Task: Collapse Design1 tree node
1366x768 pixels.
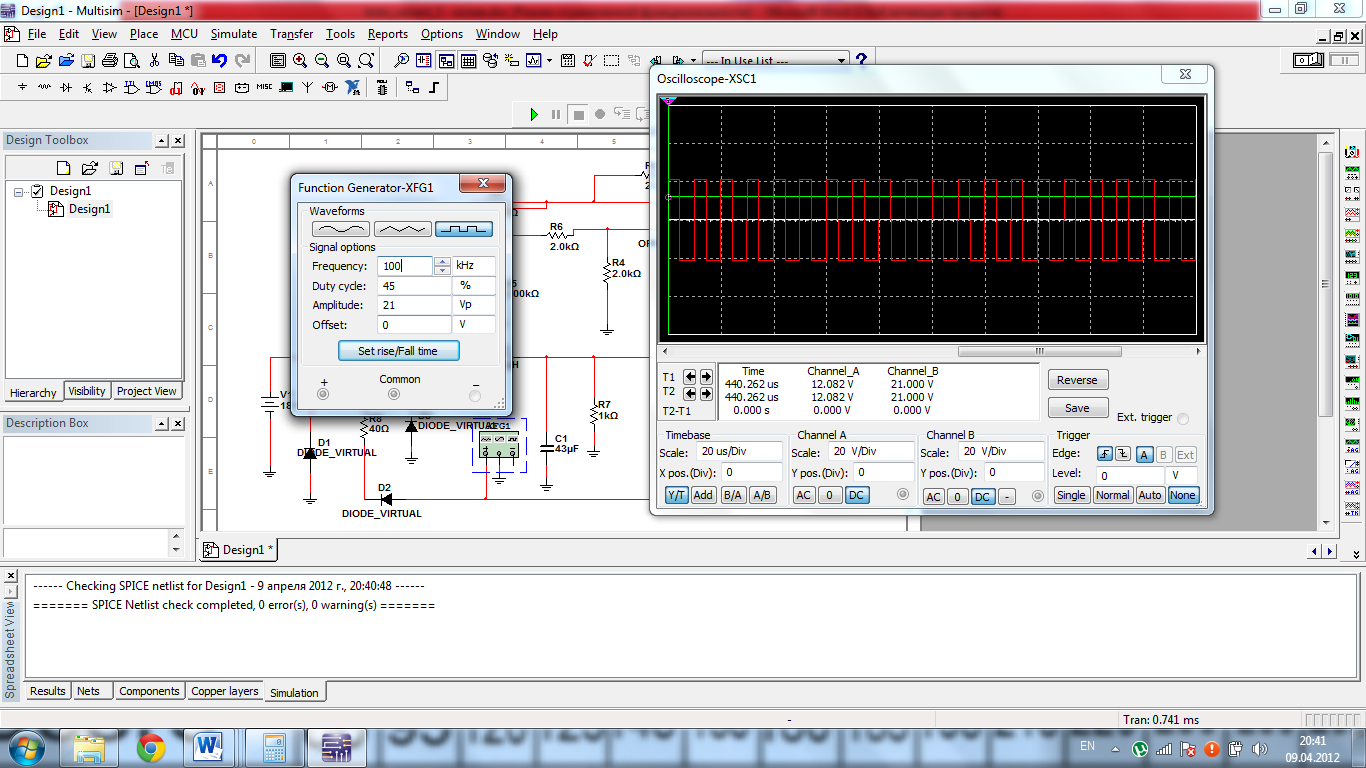Action: [x=19, y=191]
